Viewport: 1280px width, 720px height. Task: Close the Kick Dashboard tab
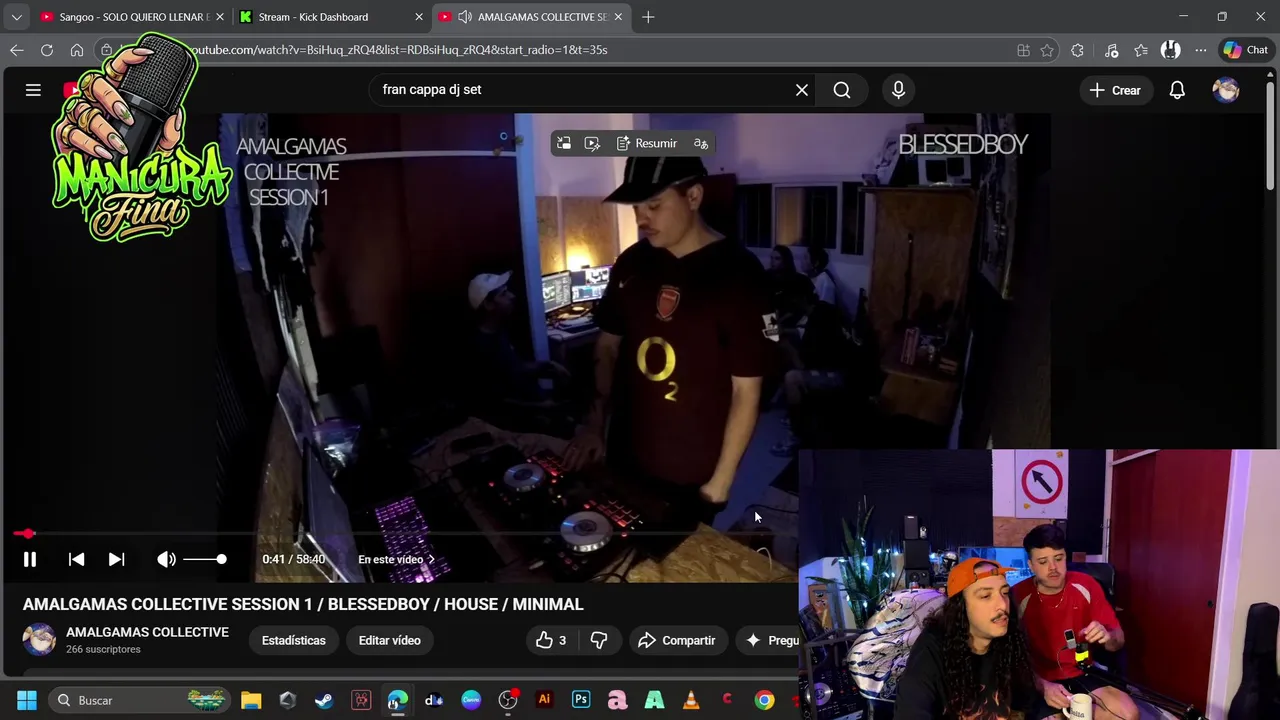click(419, 17)
